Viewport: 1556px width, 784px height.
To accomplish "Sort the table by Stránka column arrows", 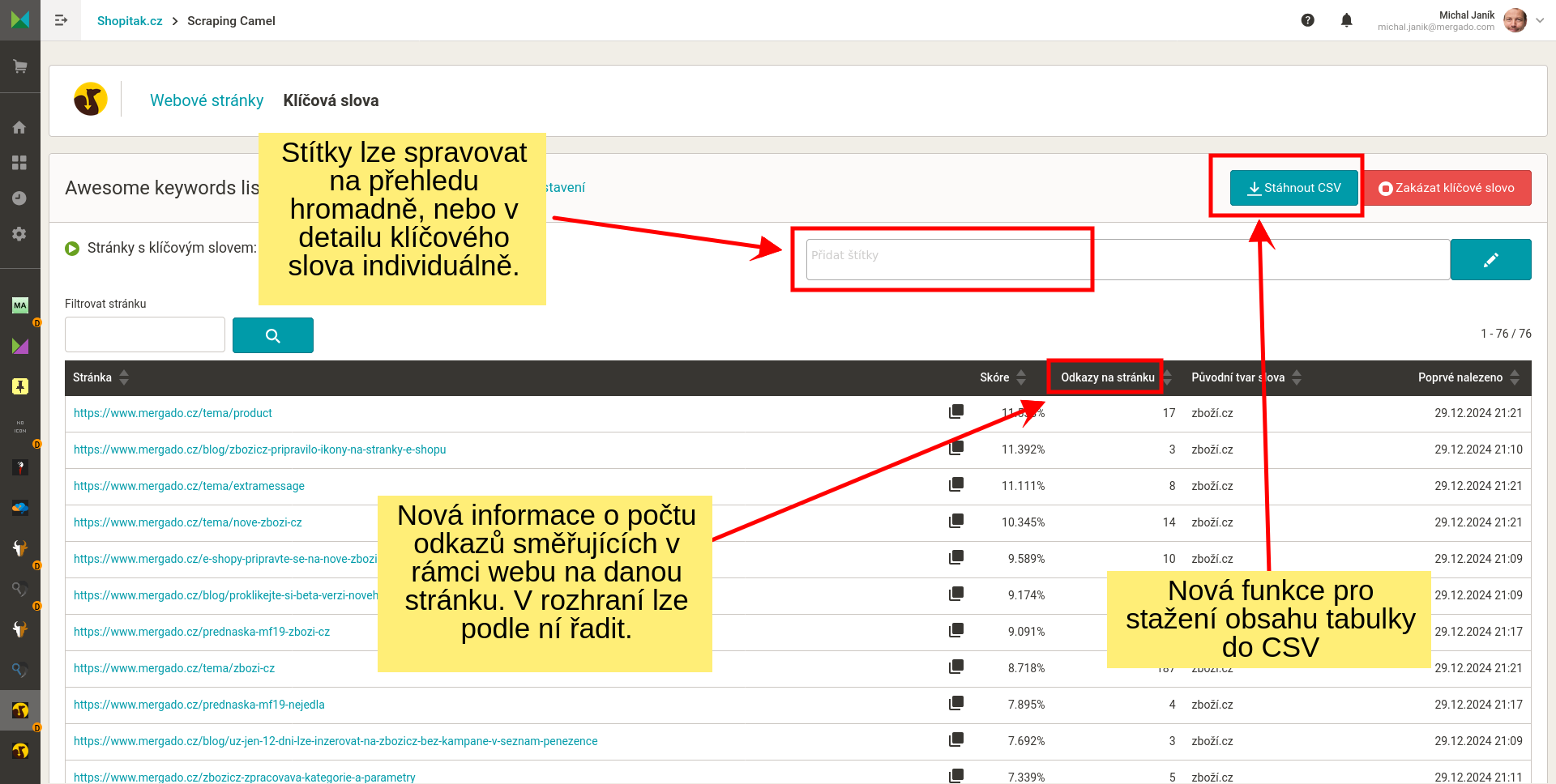I will coord(124,377).
